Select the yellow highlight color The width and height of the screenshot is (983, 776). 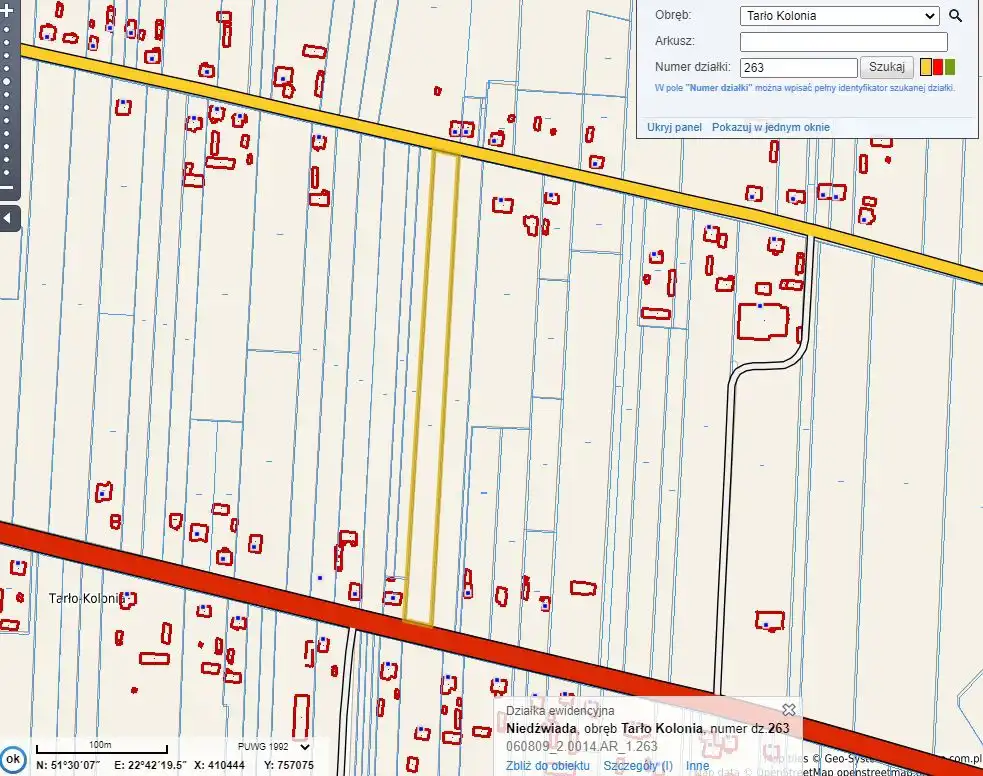pos(926,67)
